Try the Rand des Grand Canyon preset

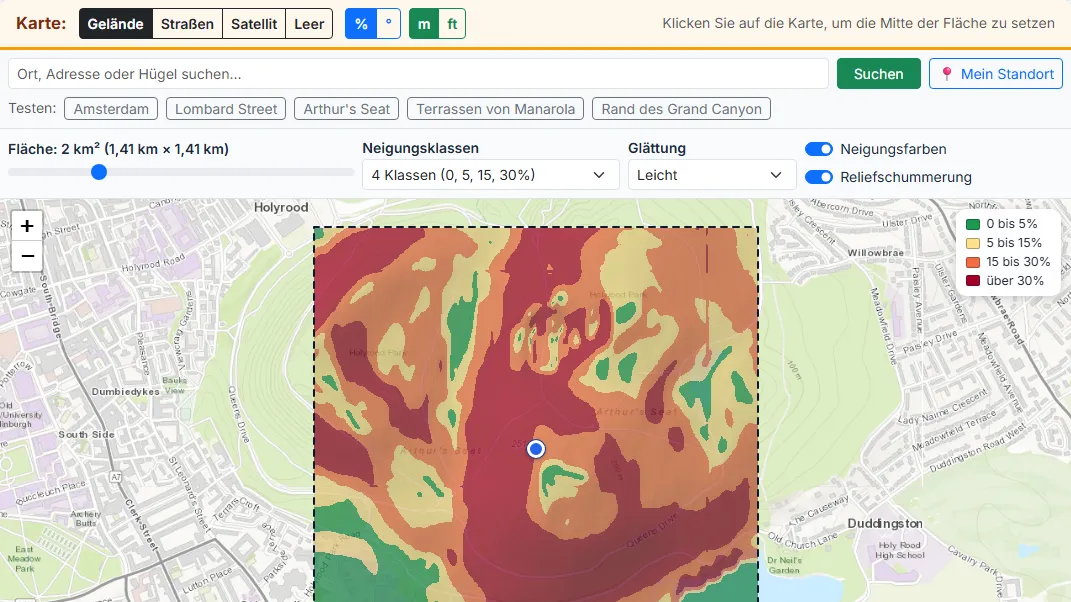click(x=681, y=109)
